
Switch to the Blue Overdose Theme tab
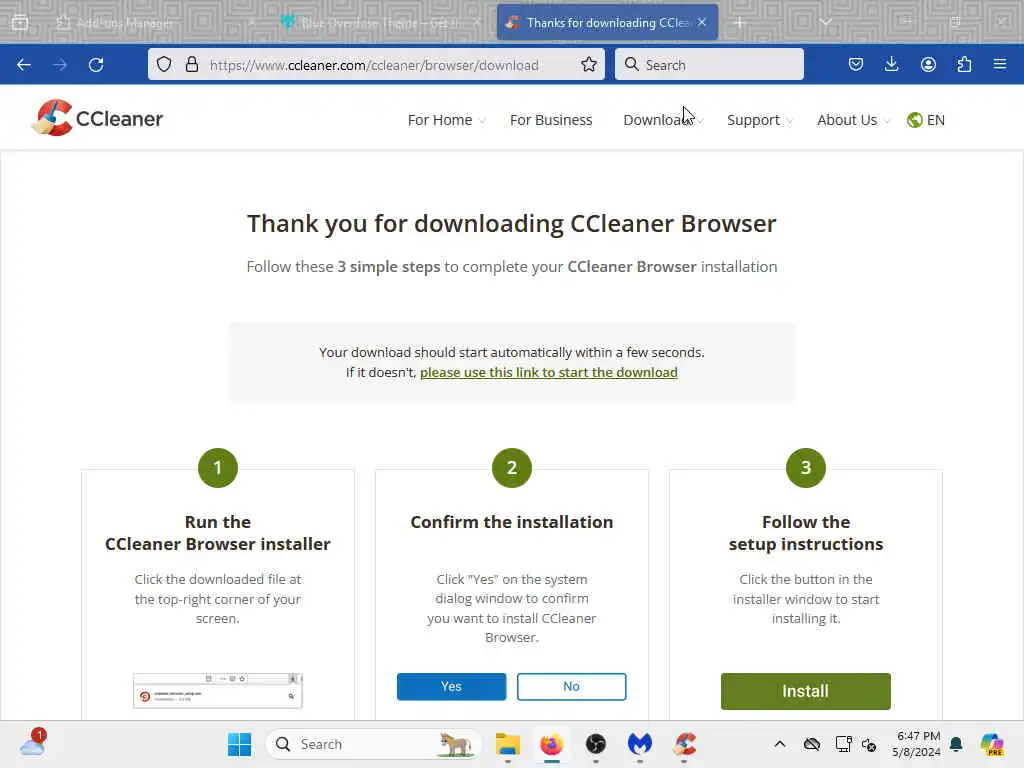pos(382,22)
